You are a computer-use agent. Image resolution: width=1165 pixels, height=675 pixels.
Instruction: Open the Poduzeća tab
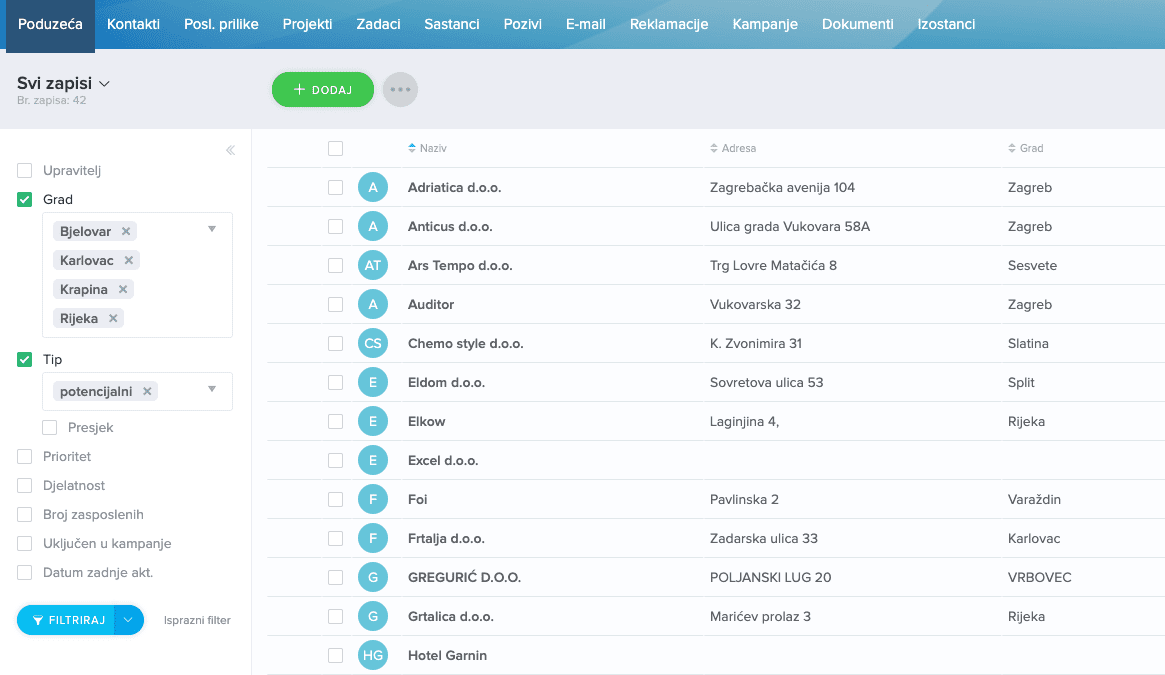pos(51,25)
